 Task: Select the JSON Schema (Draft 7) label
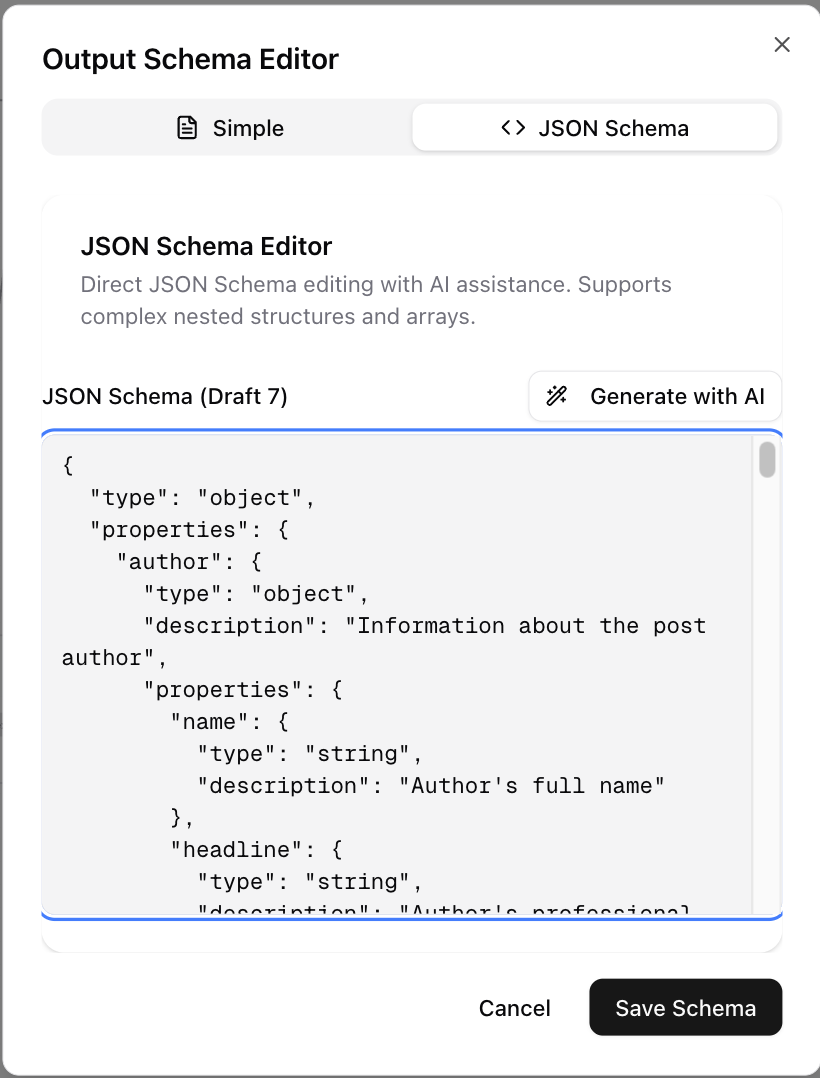(164, 396)
